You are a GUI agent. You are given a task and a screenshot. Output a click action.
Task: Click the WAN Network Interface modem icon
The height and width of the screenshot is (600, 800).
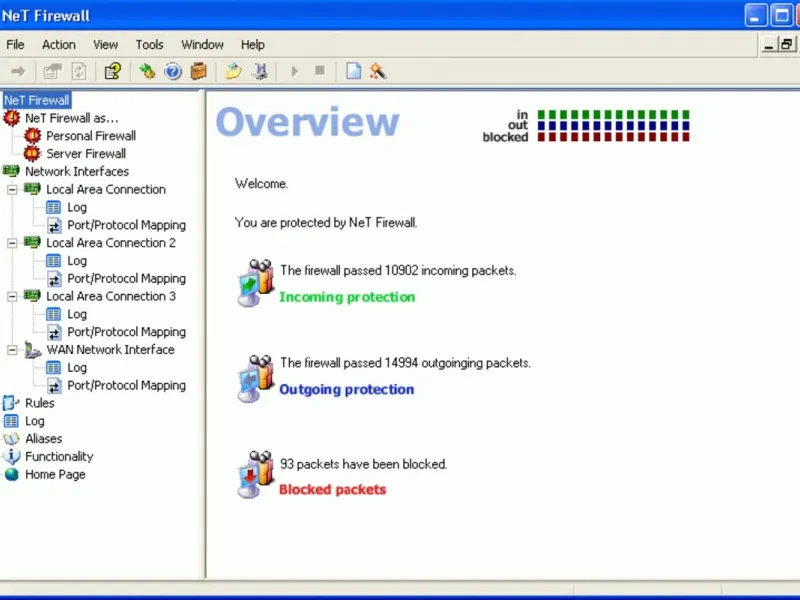33,350
